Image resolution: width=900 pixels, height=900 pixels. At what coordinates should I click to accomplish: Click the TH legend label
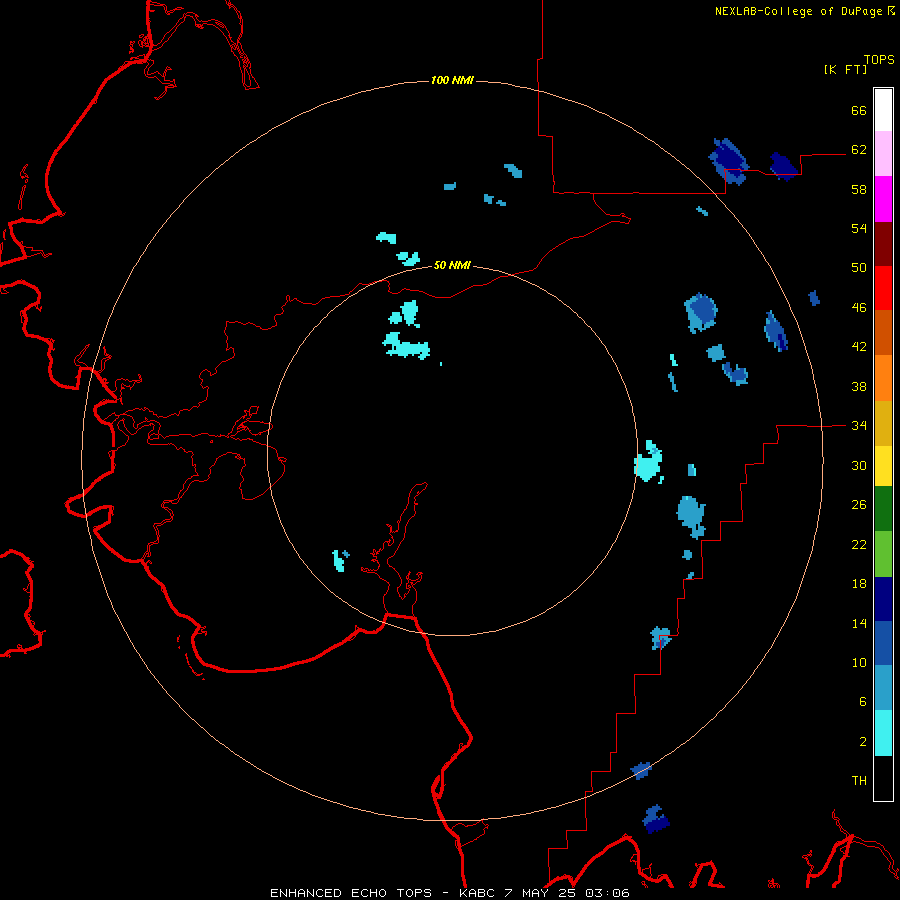pos(859,781)
